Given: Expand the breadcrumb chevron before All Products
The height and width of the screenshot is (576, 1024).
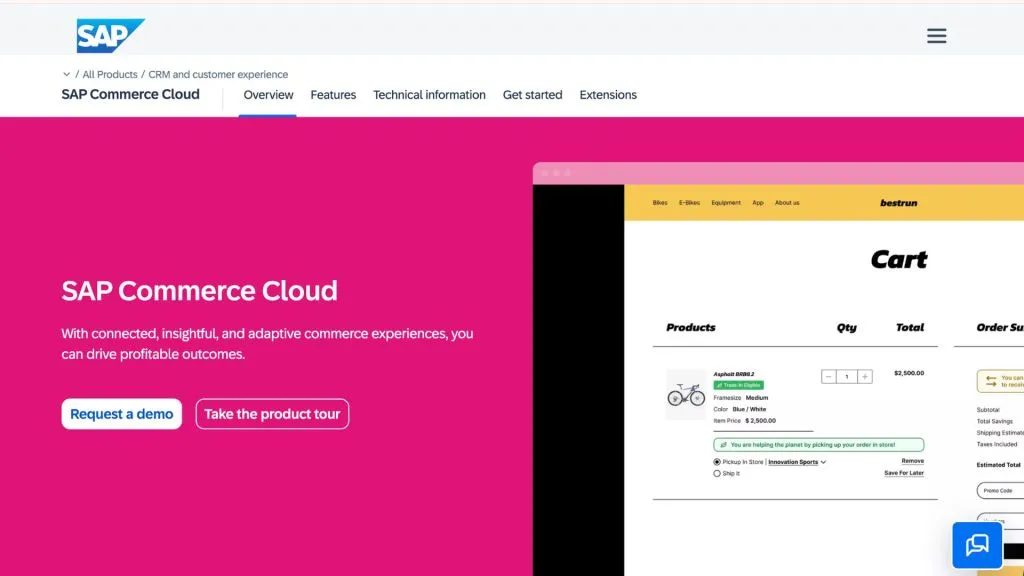Looking at the screenshot, I should pos(67,74).
